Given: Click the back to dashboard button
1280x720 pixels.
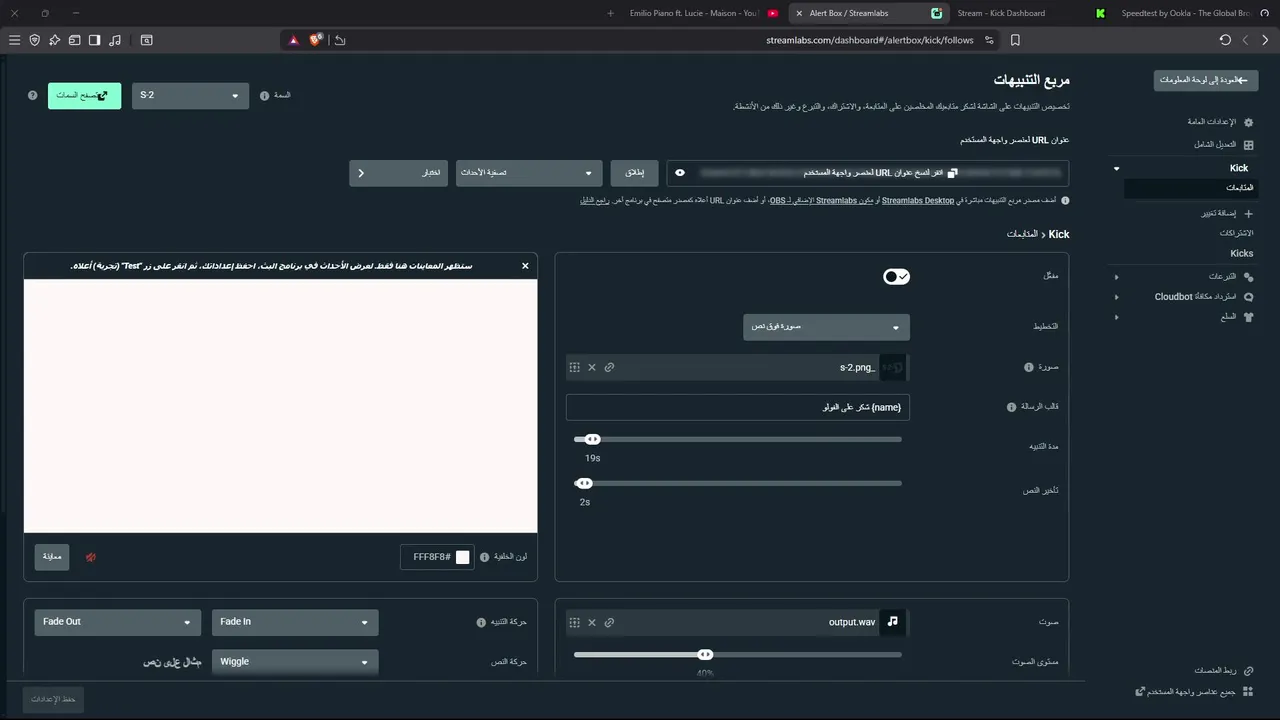Looking at the screenshot, I should point(1206,80).
